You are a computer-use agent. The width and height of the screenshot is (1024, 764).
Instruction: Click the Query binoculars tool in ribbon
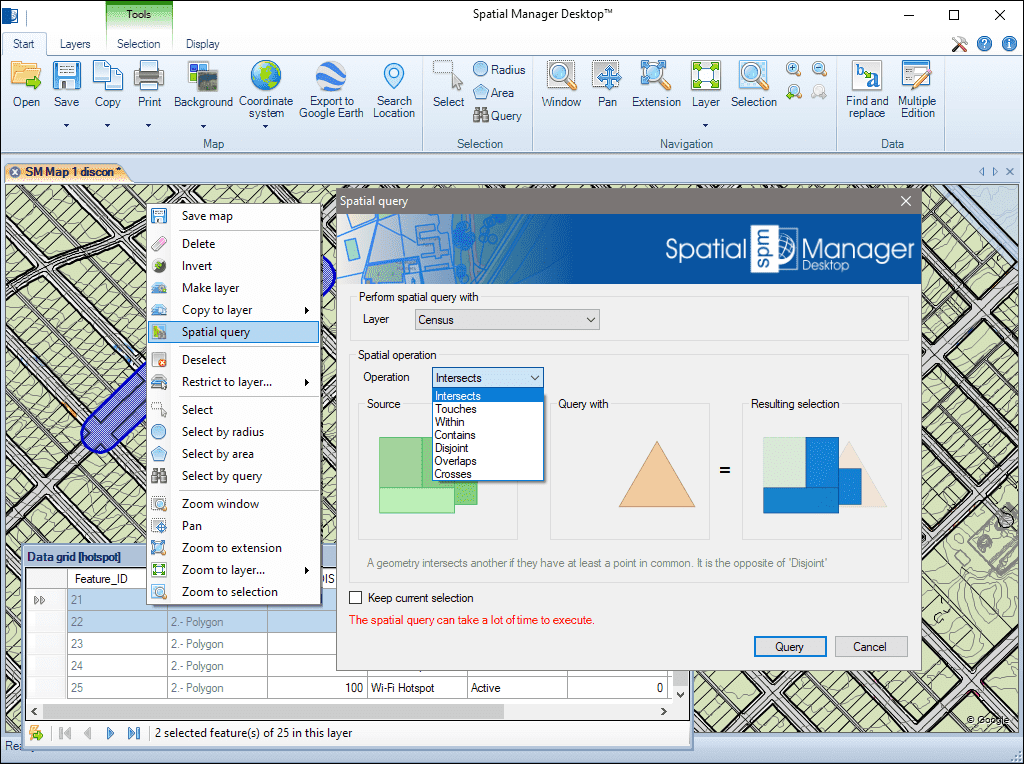click(498, 116)
